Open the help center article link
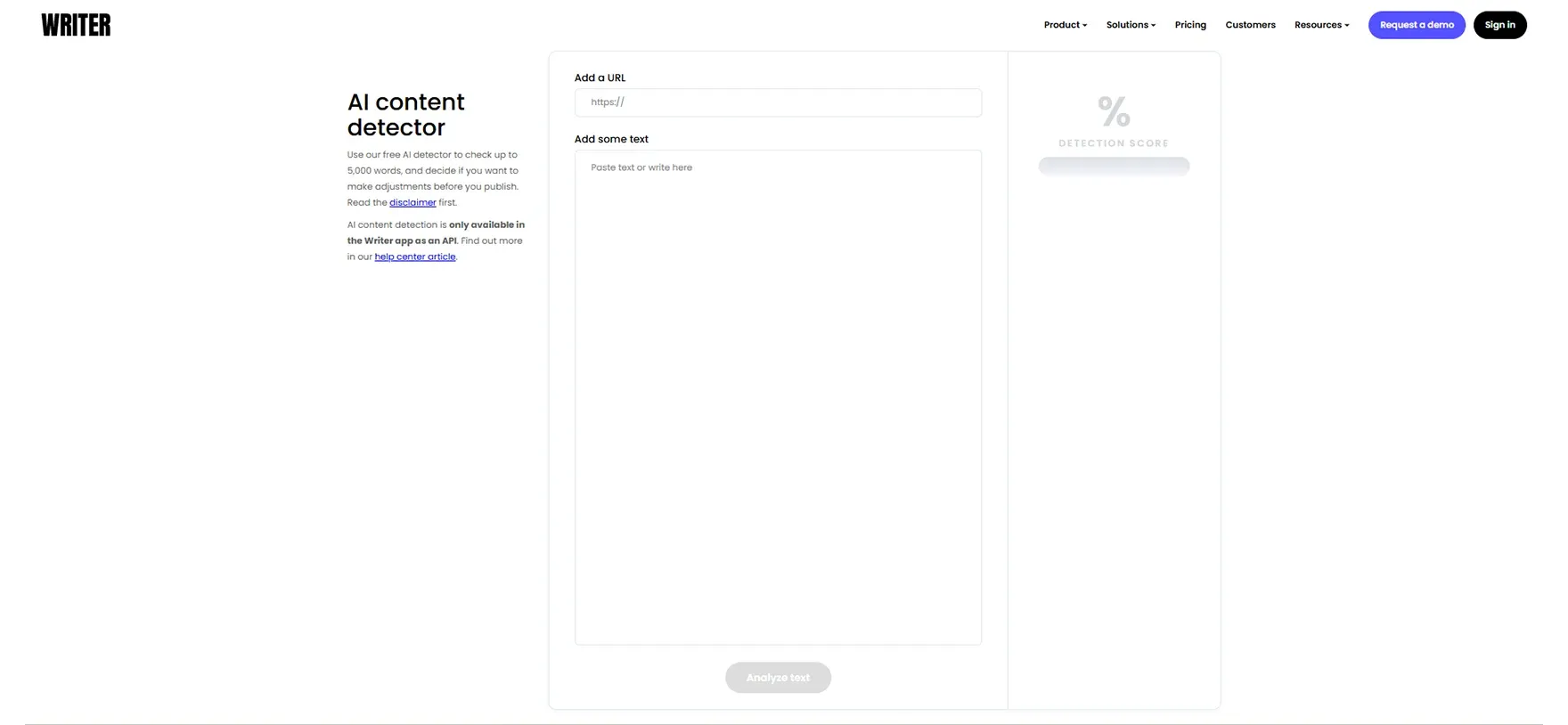 click(415, 257)
